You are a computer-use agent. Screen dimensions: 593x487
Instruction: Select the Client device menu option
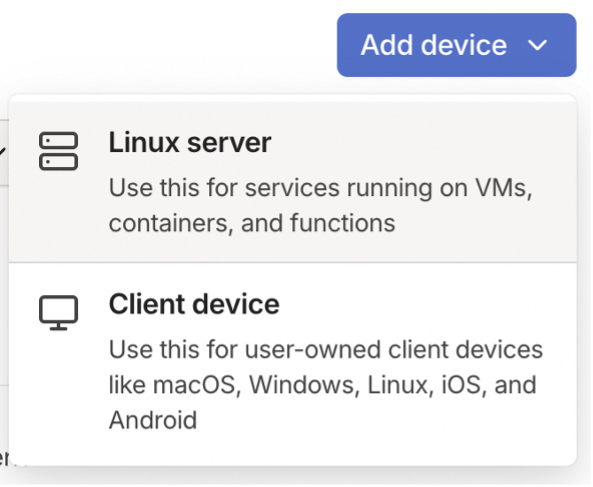pyautogui.click(x=293, y=362)
